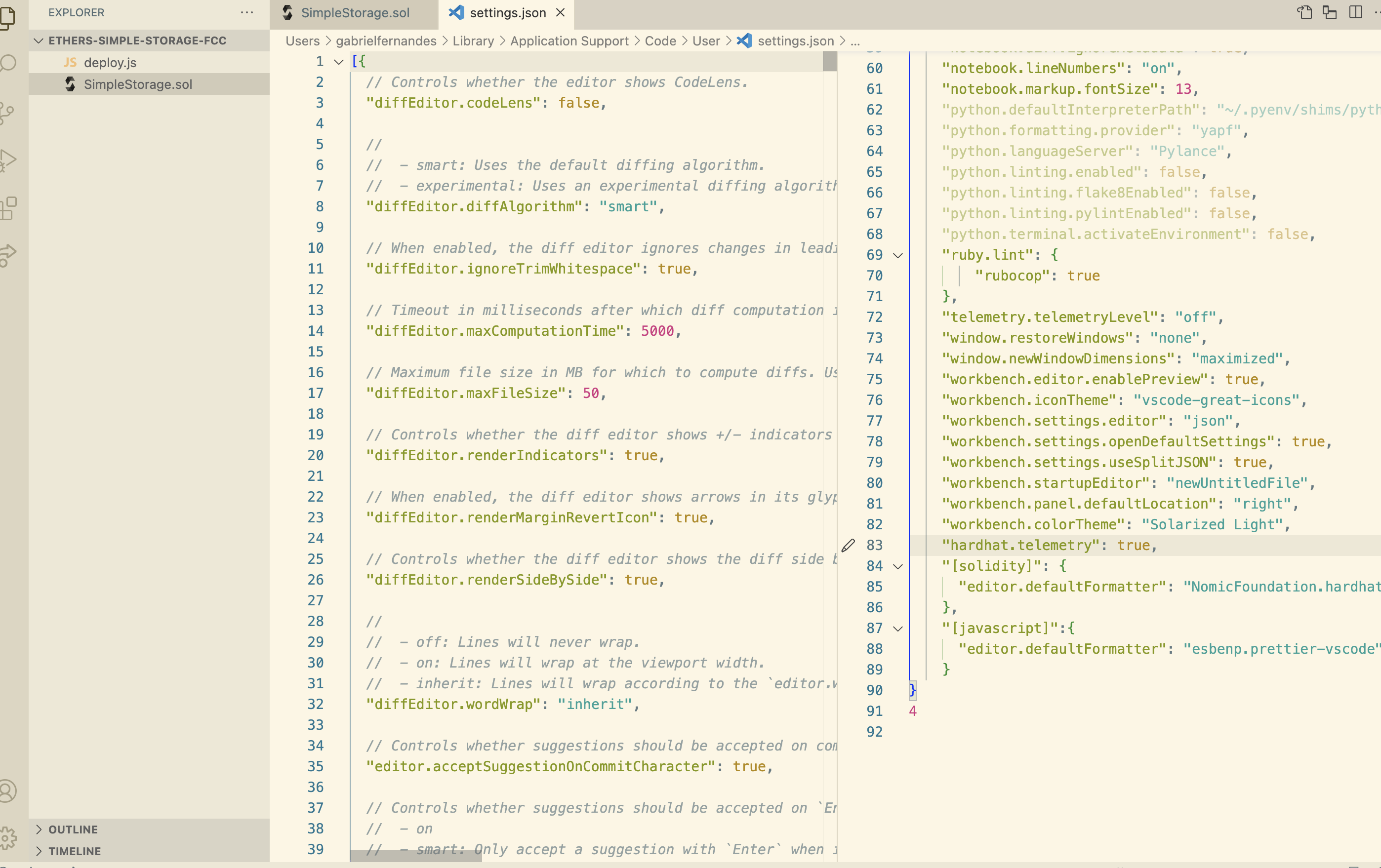Screen dimensions: 1381x868
Task: Click the Library breadcrumb
Action: pos(473,40)
